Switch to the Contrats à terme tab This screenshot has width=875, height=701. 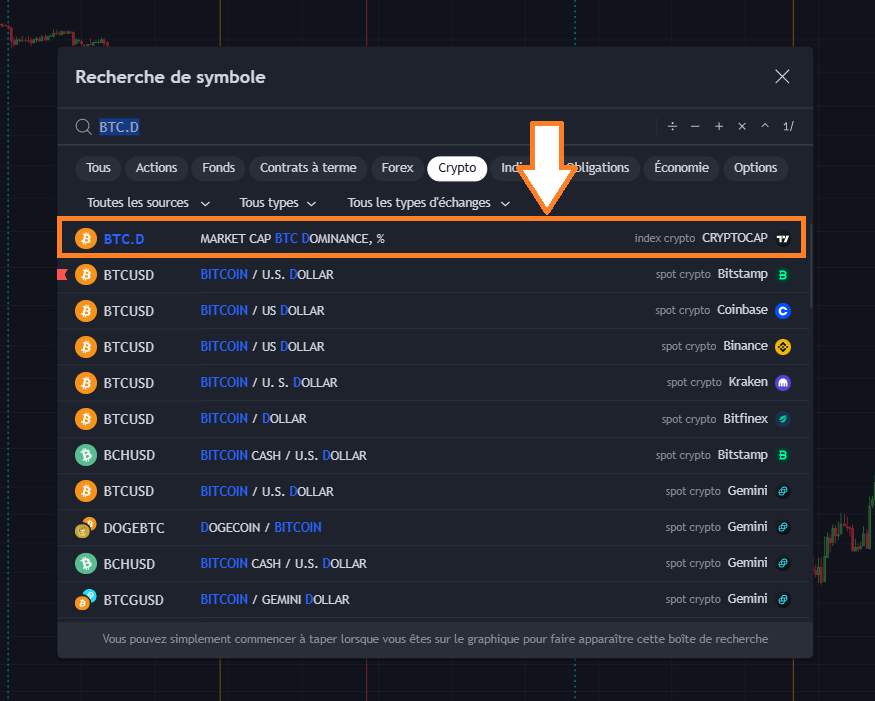coord(308,168)
